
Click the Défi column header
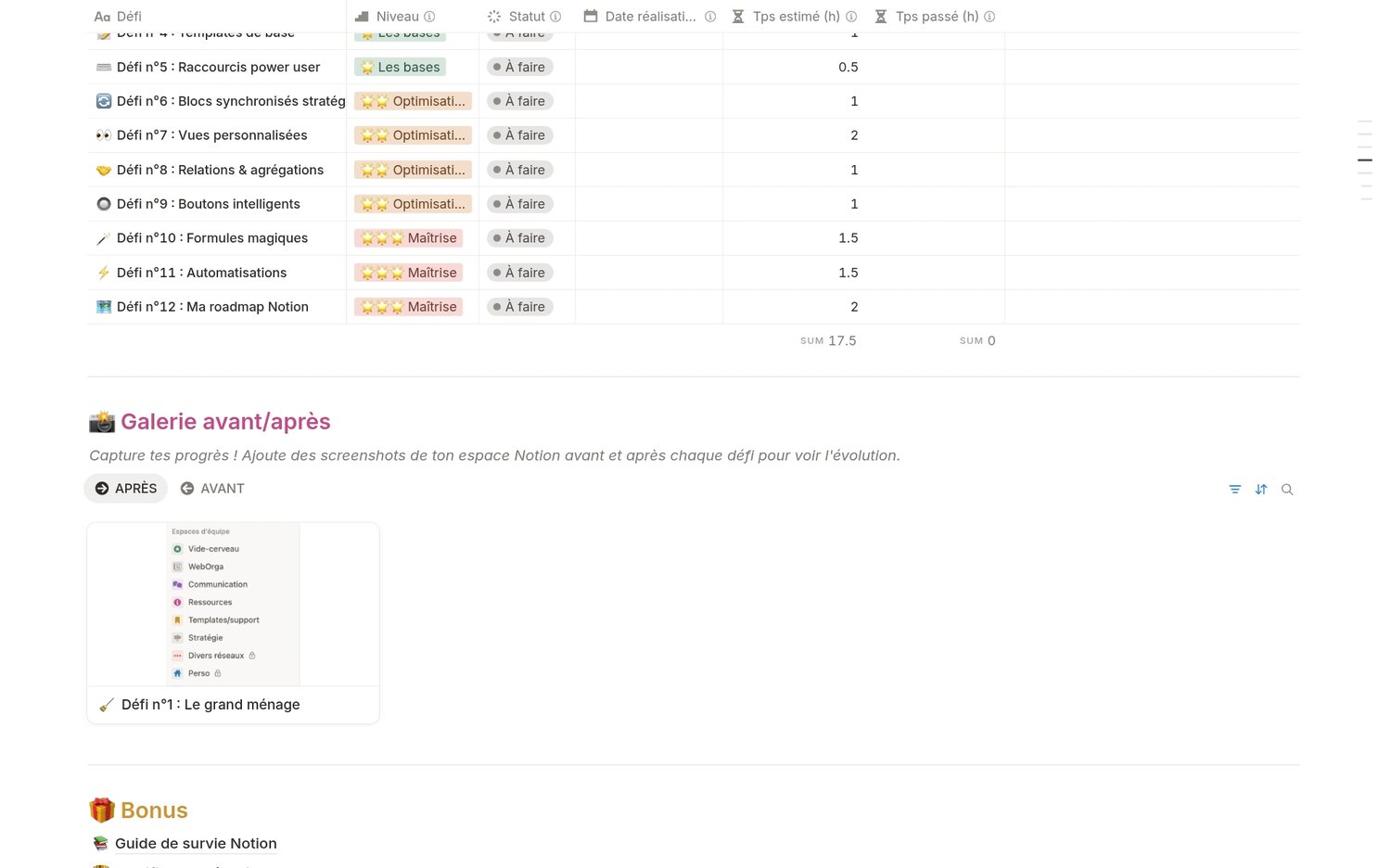tap(129, 17)
